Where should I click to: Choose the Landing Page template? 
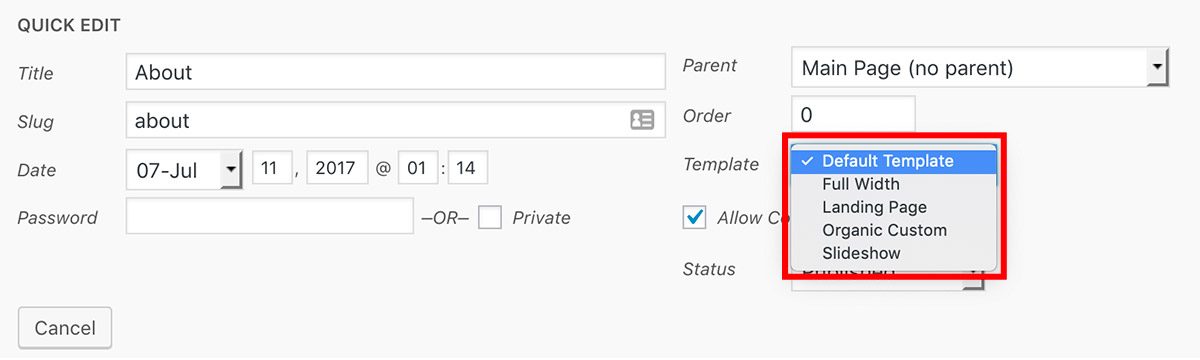874,207
